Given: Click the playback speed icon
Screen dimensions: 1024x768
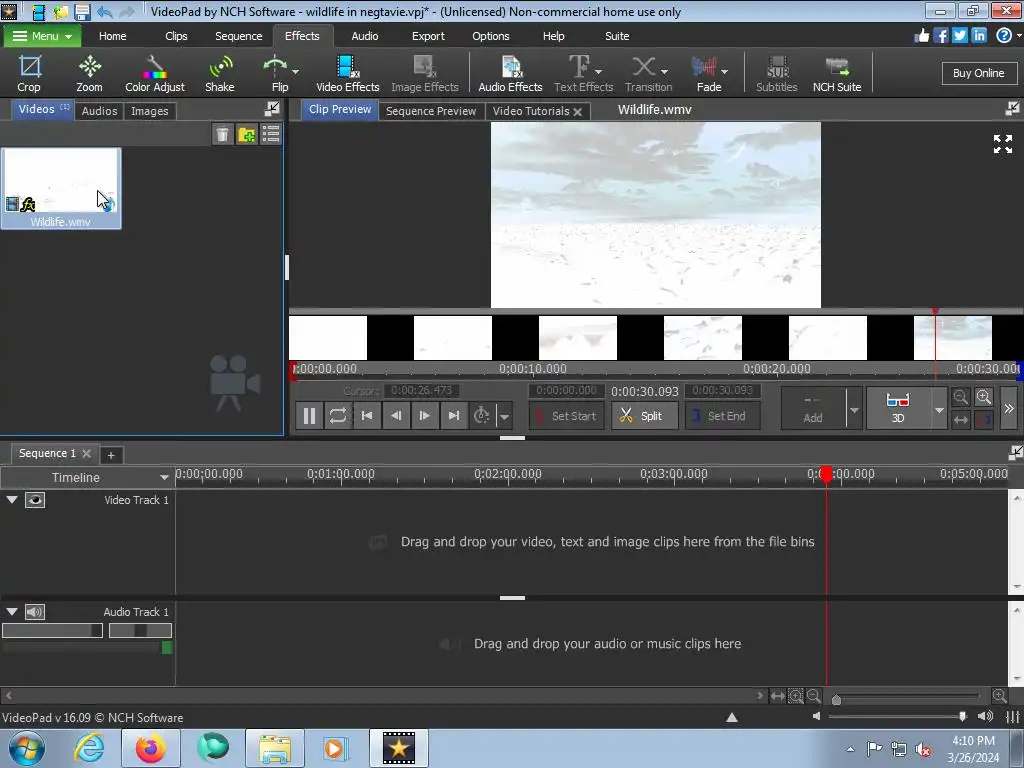Looking at the screenshot, I should point(482,415).
